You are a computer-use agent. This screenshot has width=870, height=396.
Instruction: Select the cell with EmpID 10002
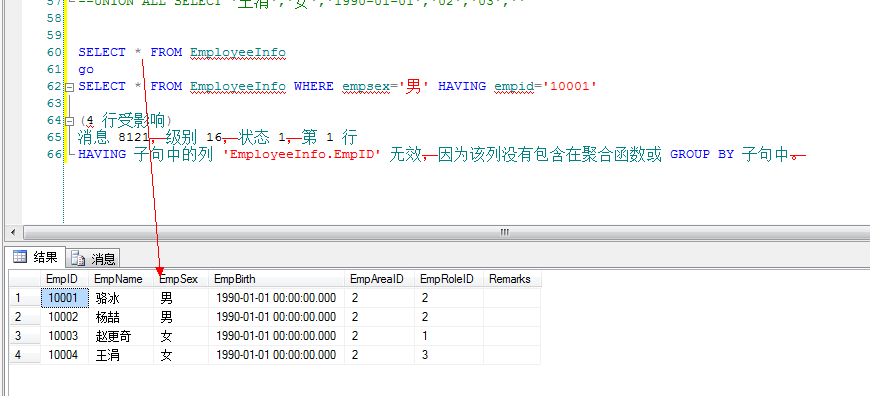(x=65, y=317)
